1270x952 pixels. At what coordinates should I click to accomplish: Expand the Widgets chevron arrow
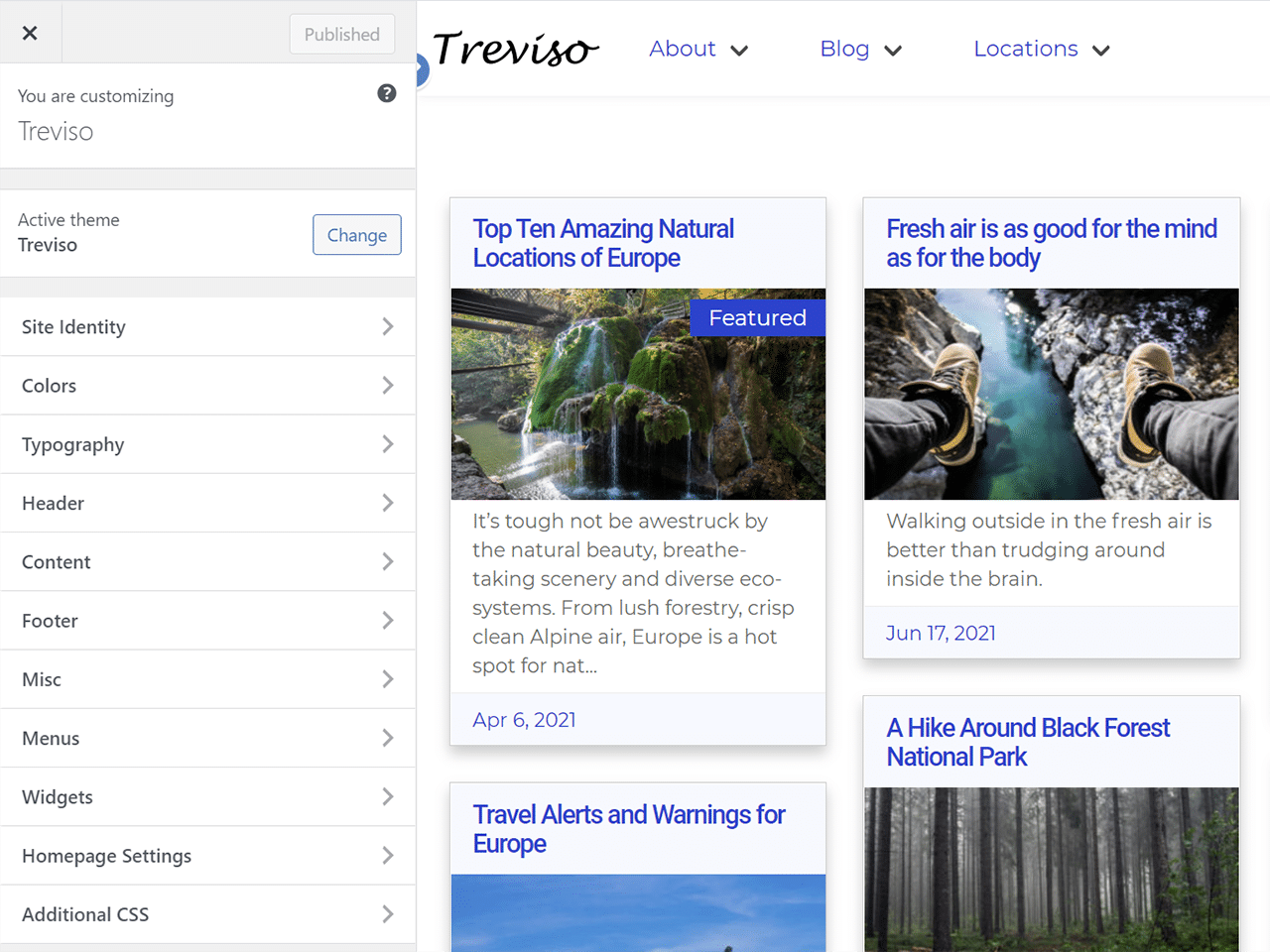[388, 796]
